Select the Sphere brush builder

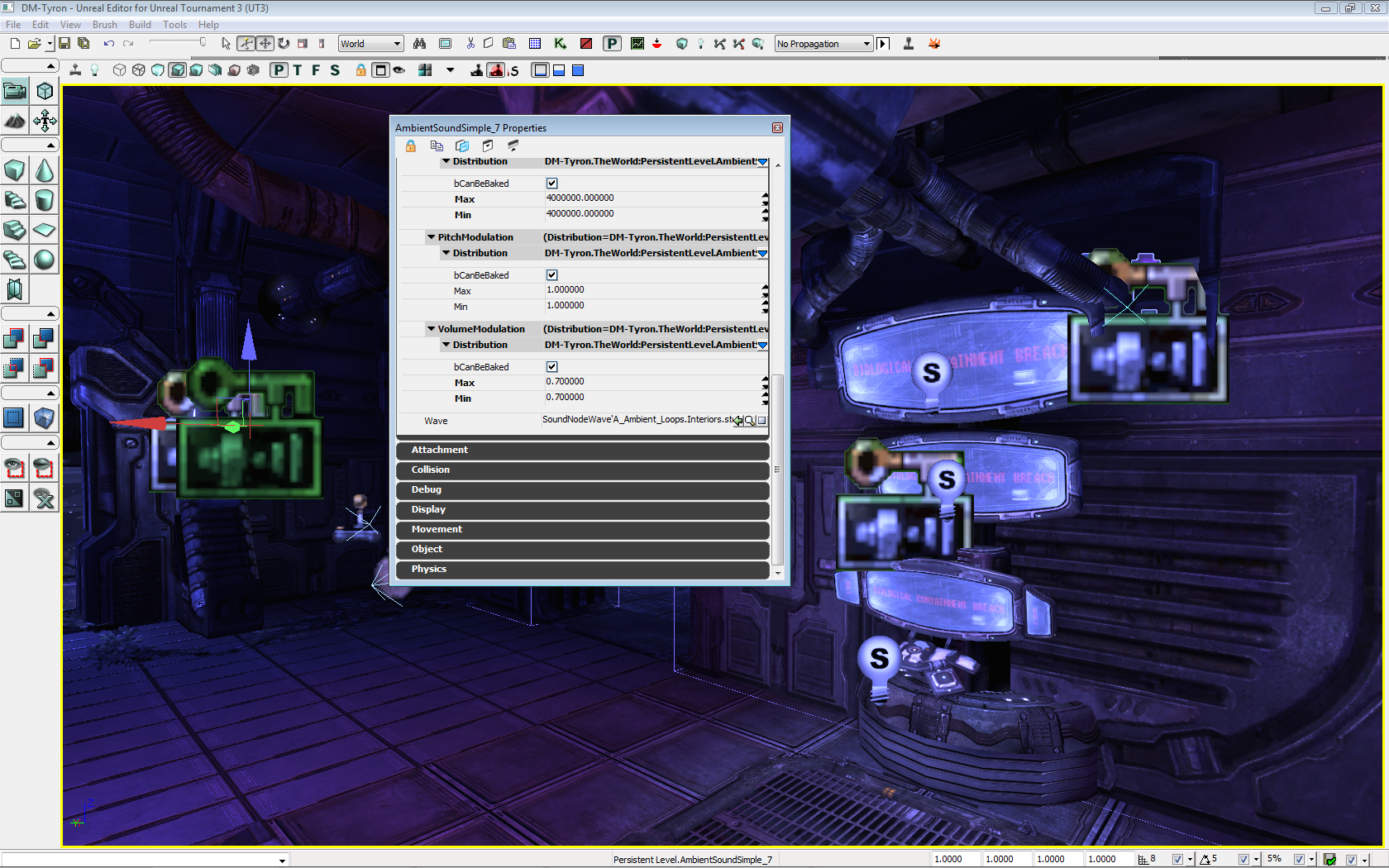[45, 260]
